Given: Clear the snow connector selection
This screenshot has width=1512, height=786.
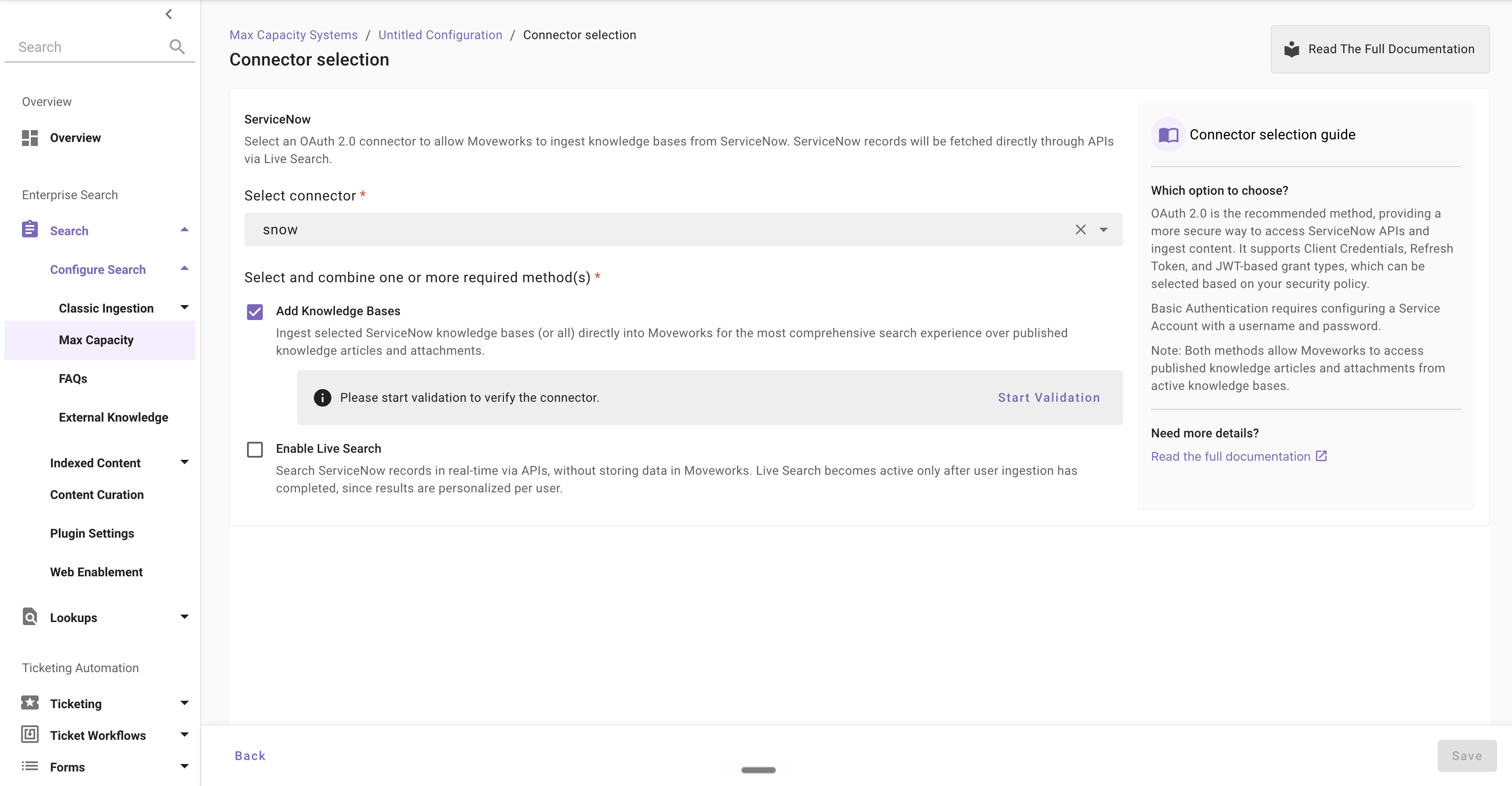Looking at the screenshot, I should click(x=1080, y=229).
